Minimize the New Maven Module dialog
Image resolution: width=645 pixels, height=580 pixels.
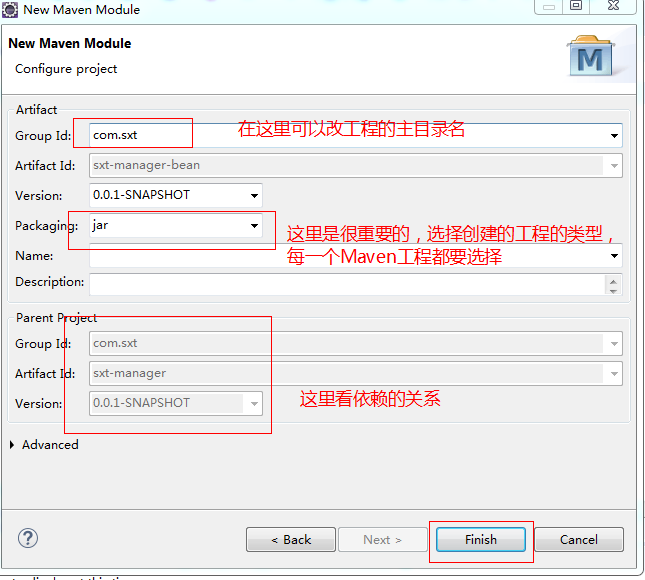coord(549,6)
